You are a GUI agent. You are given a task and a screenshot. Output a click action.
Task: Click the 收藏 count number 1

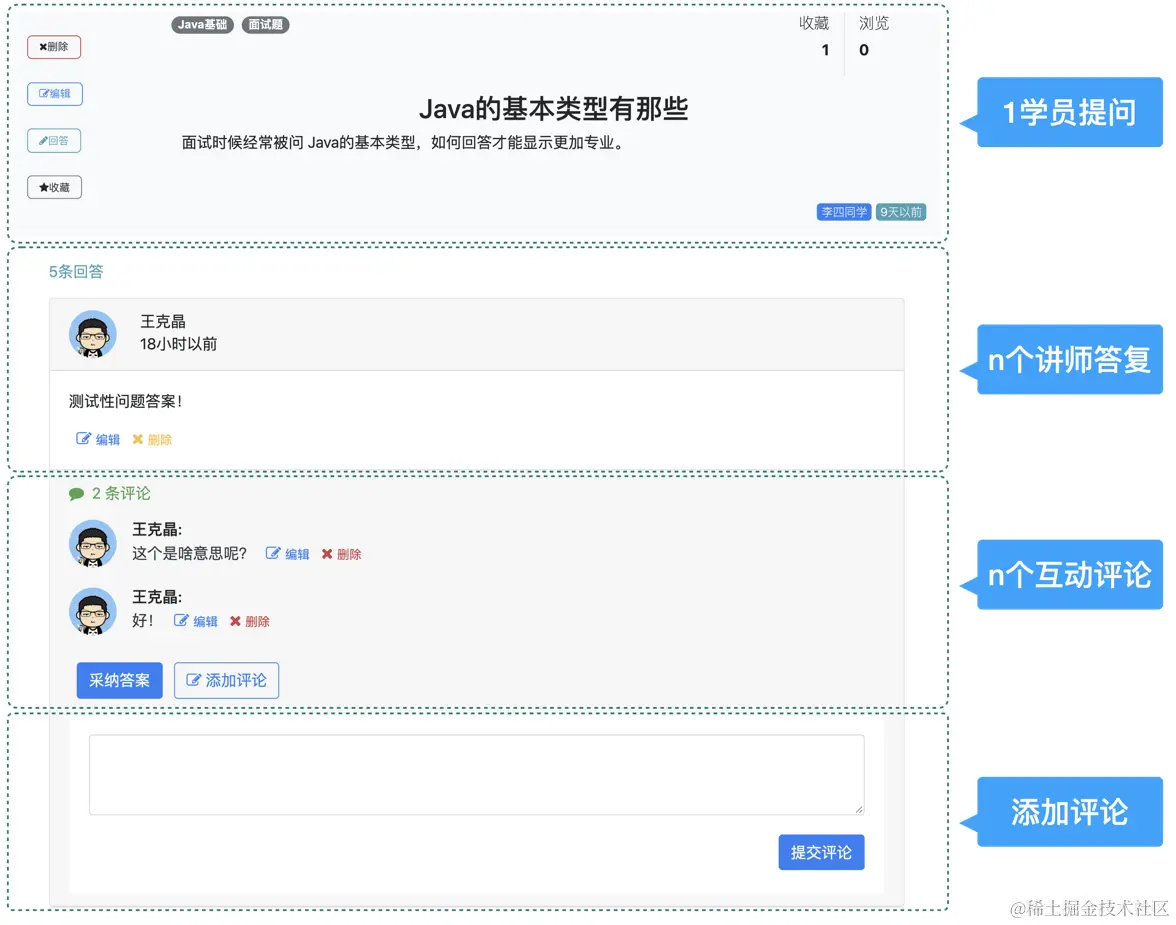[x=825, y=49]
